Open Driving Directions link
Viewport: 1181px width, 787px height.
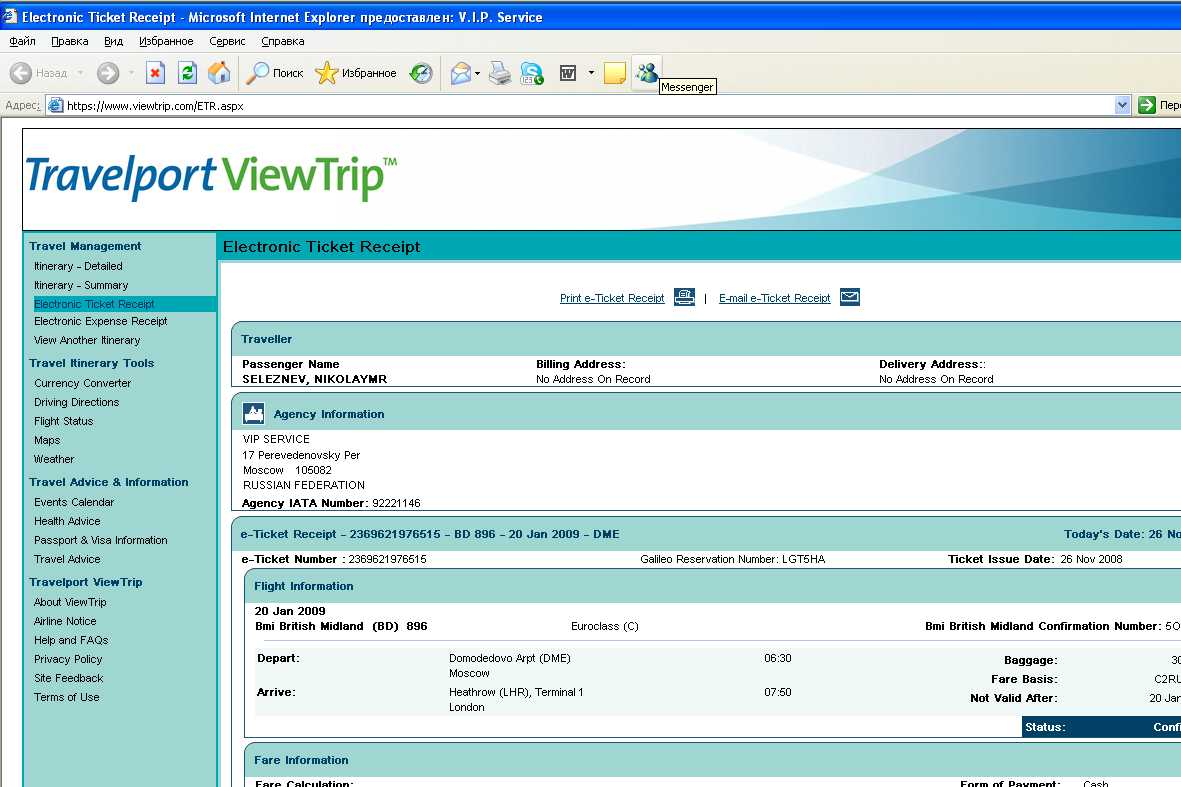pos(77,402)
